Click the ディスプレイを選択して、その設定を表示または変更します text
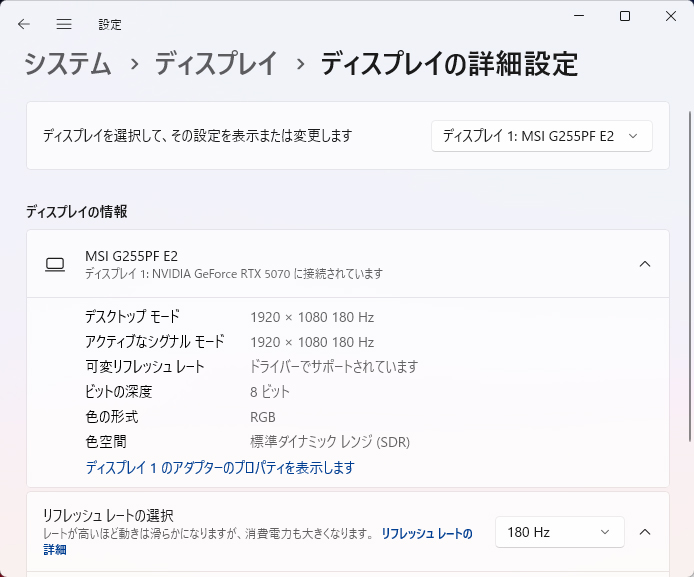Image resolution: width=694 pixels, height=577 pixels. pyautogui.click(x=197, y=136)
